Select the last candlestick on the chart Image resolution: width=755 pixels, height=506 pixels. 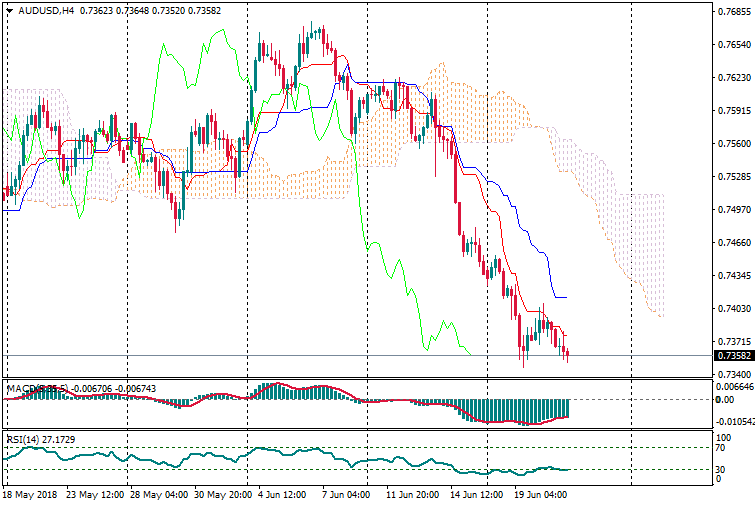(567, 353)
